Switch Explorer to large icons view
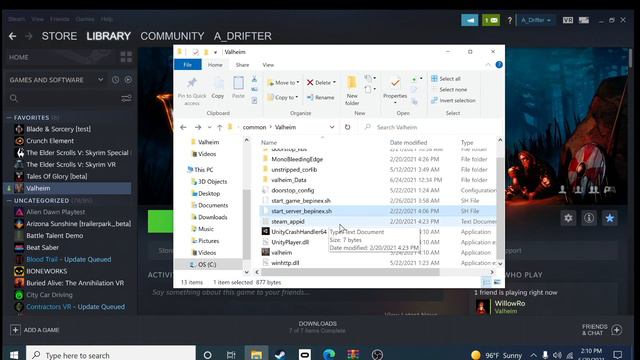The image size is (640, 360). pos(497,282)
